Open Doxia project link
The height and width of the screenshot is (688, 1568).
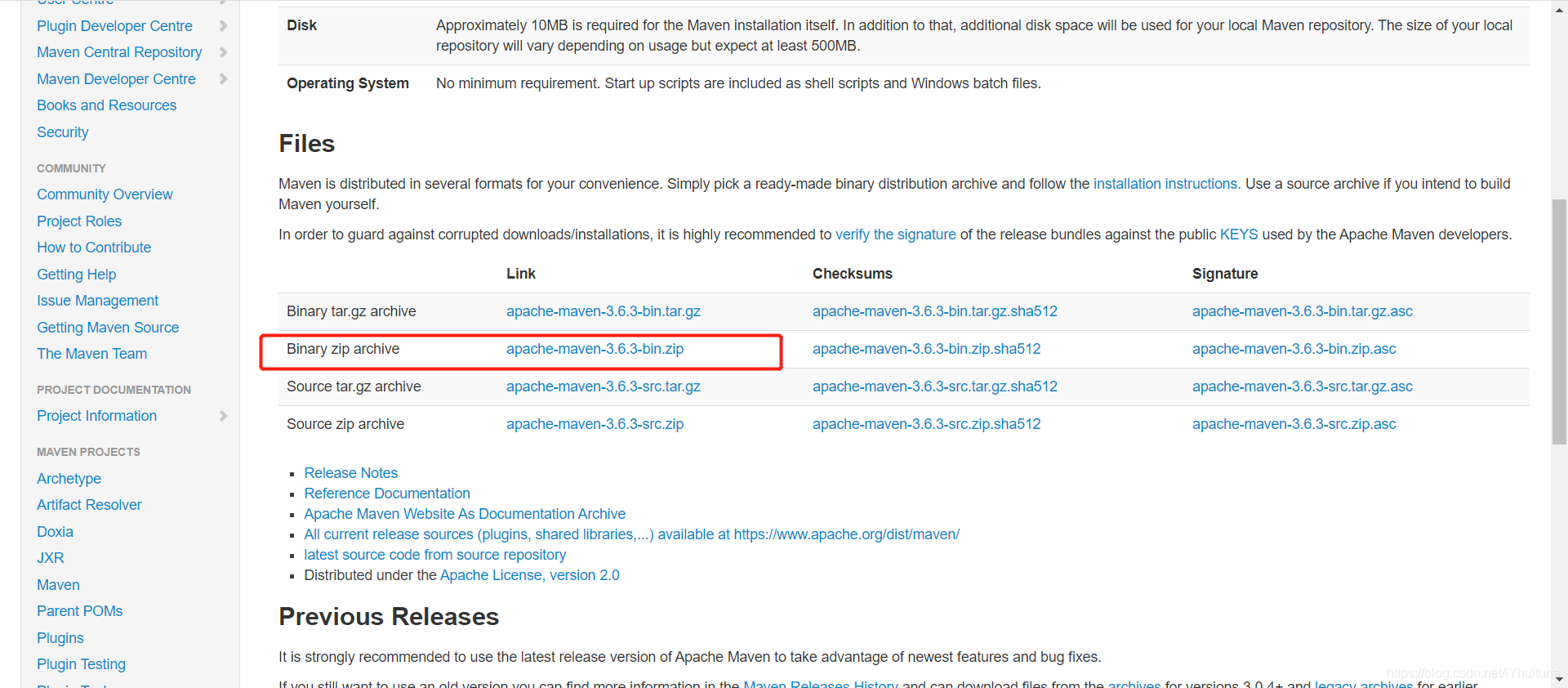(x=55, y=532)
